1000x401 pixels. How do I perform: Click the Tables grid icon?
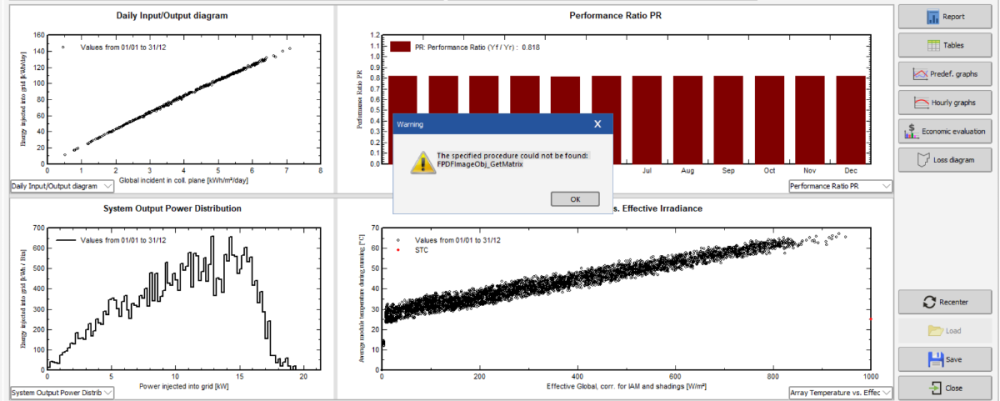tap(932, 46)
